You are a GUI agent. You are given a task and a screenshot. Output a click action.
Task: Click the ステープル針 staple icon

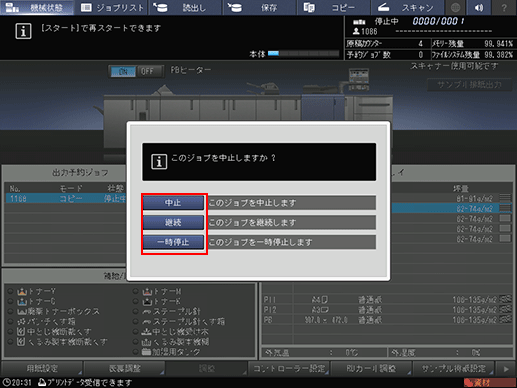click(147, 312)
